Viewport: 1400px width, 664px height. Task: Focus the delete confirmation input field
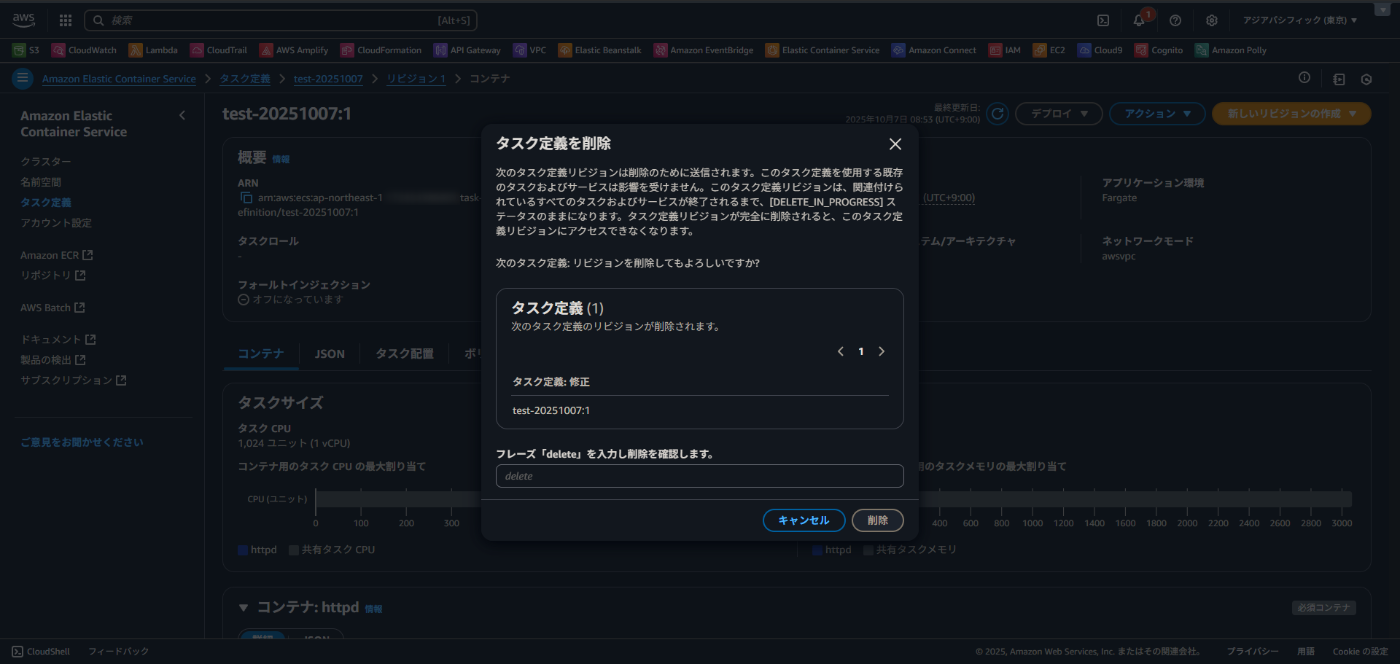(700, 476)
